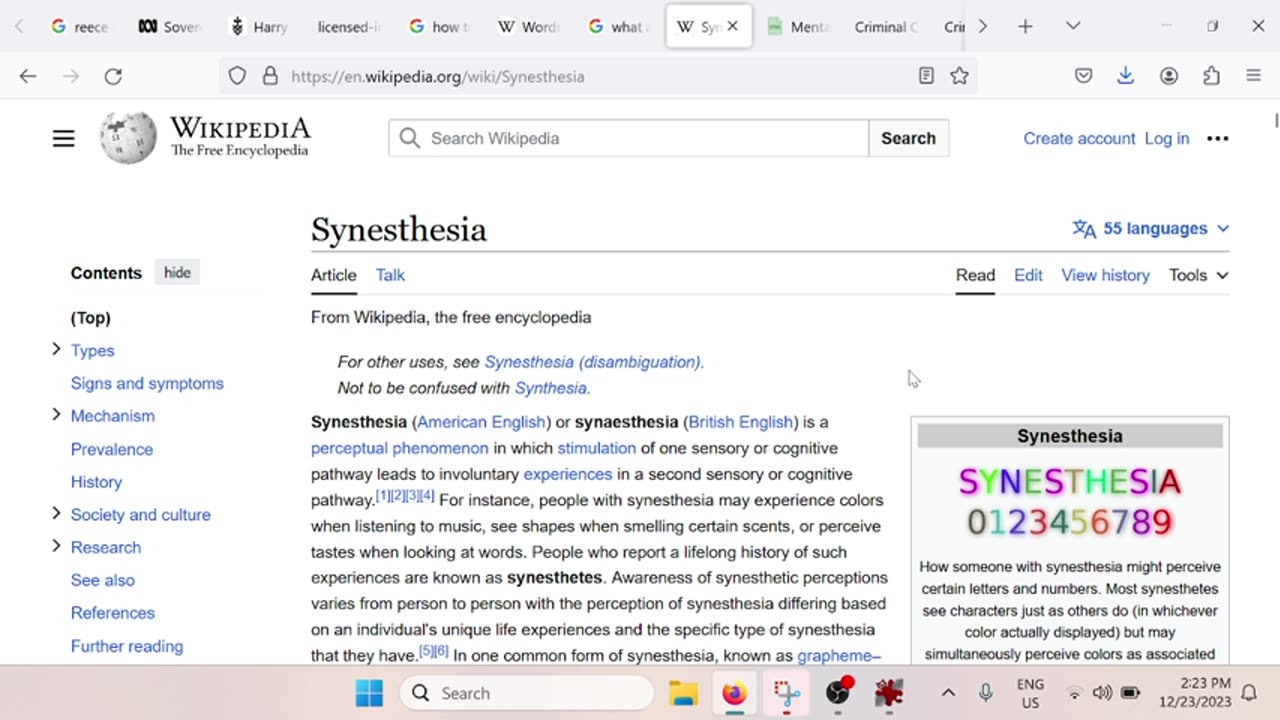Expand the Tools dropdown
Image resolution: width=1280 pixels, height=720 pixels.
click(1199, 275)
